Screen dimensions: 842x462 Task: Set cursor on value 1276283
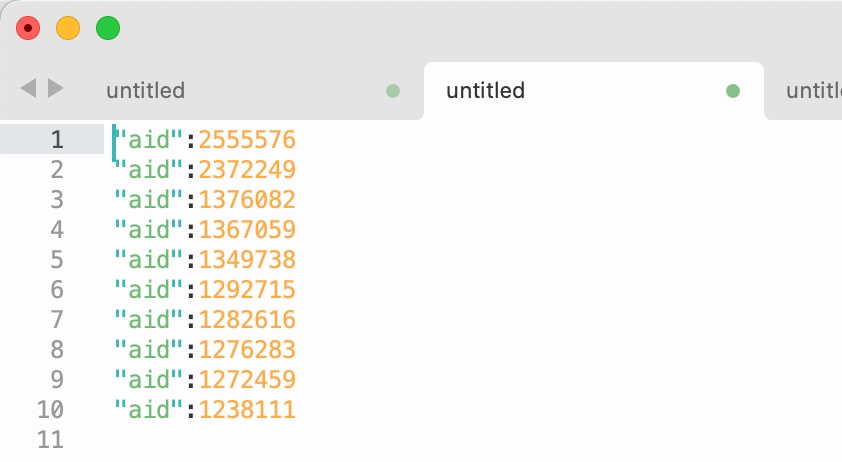247,350
